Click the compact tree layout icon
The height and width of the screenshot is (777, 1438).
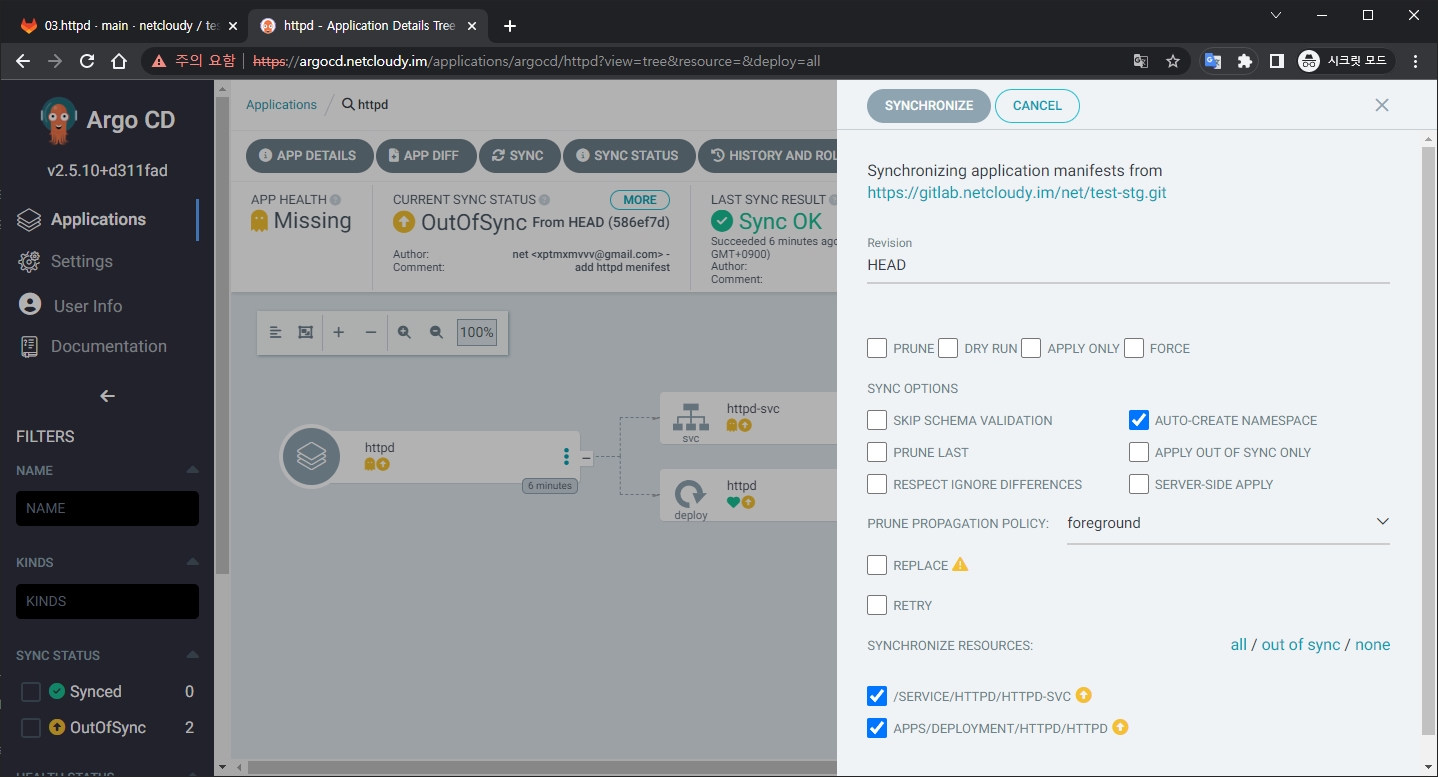point(276,332)
